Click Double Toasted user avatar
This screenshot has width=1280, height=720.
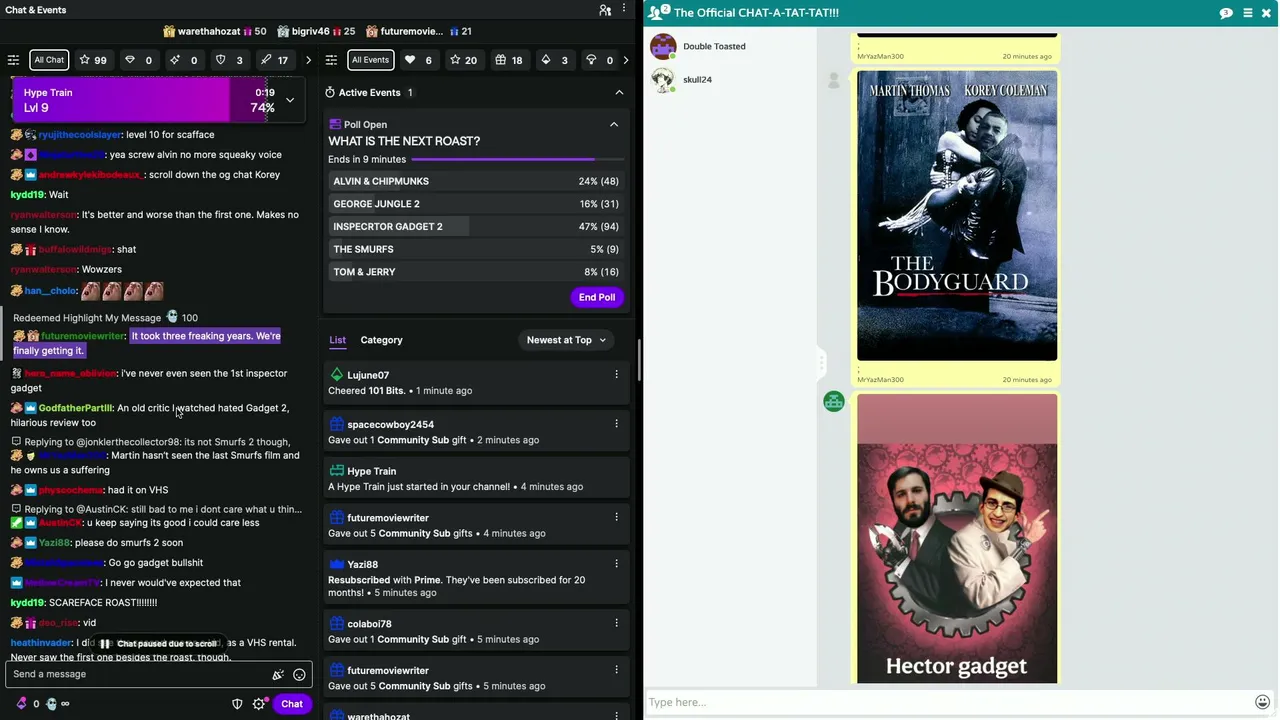[x=663, y=46]
